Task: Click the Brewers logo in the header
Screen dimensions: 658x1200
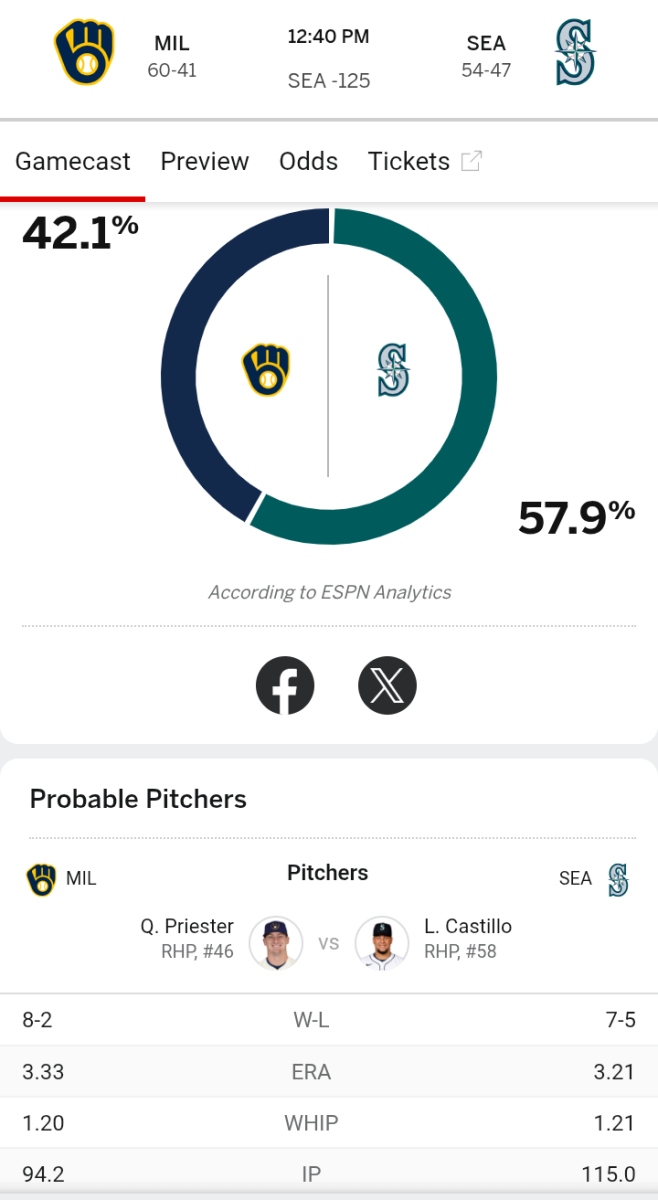Action: point(84,53)
